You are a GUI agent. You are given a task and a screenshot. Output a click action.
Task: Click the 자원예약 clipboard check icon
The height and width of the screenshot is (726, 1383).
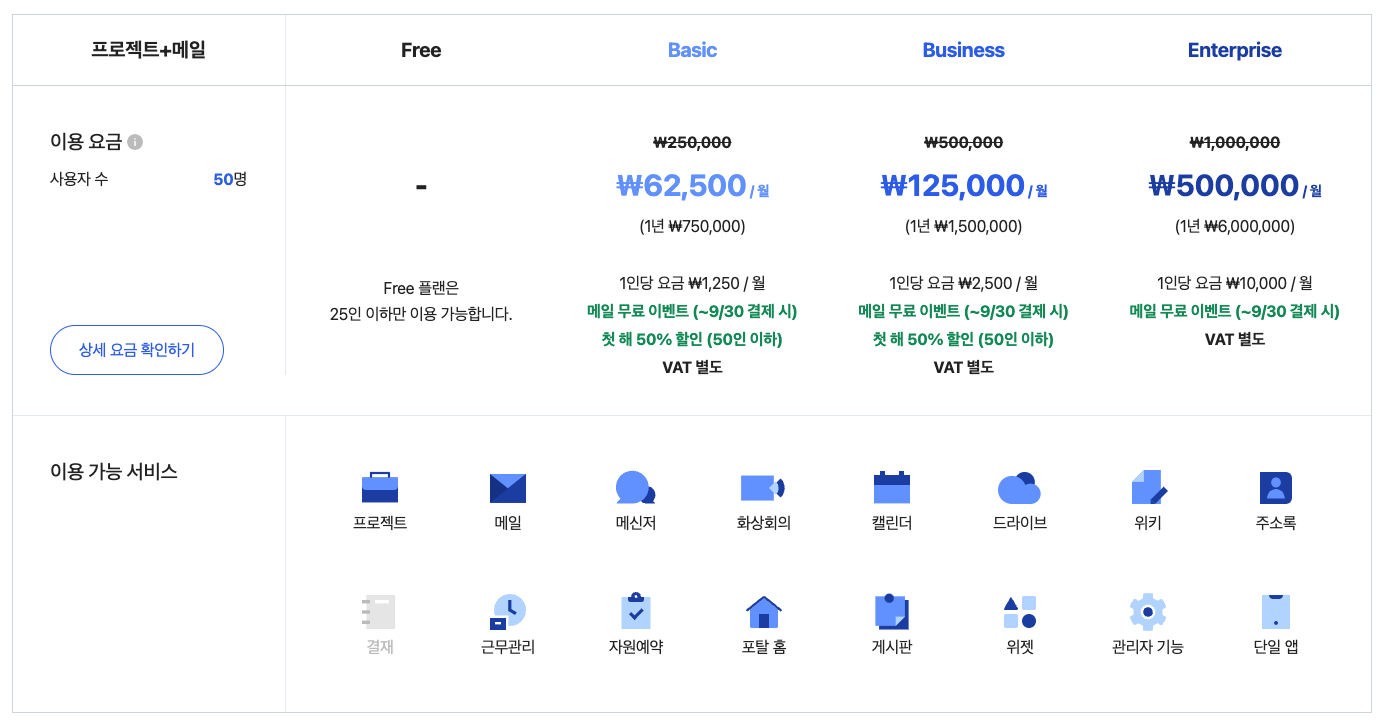(x=636, y=611)
